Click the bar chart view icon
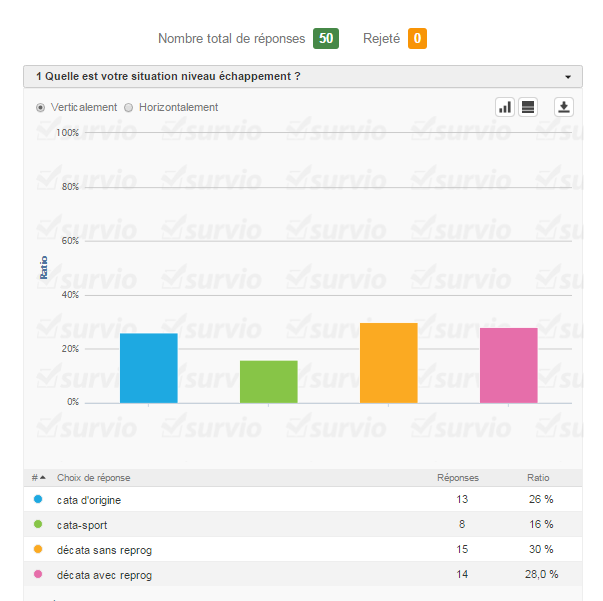 [505, 107]
